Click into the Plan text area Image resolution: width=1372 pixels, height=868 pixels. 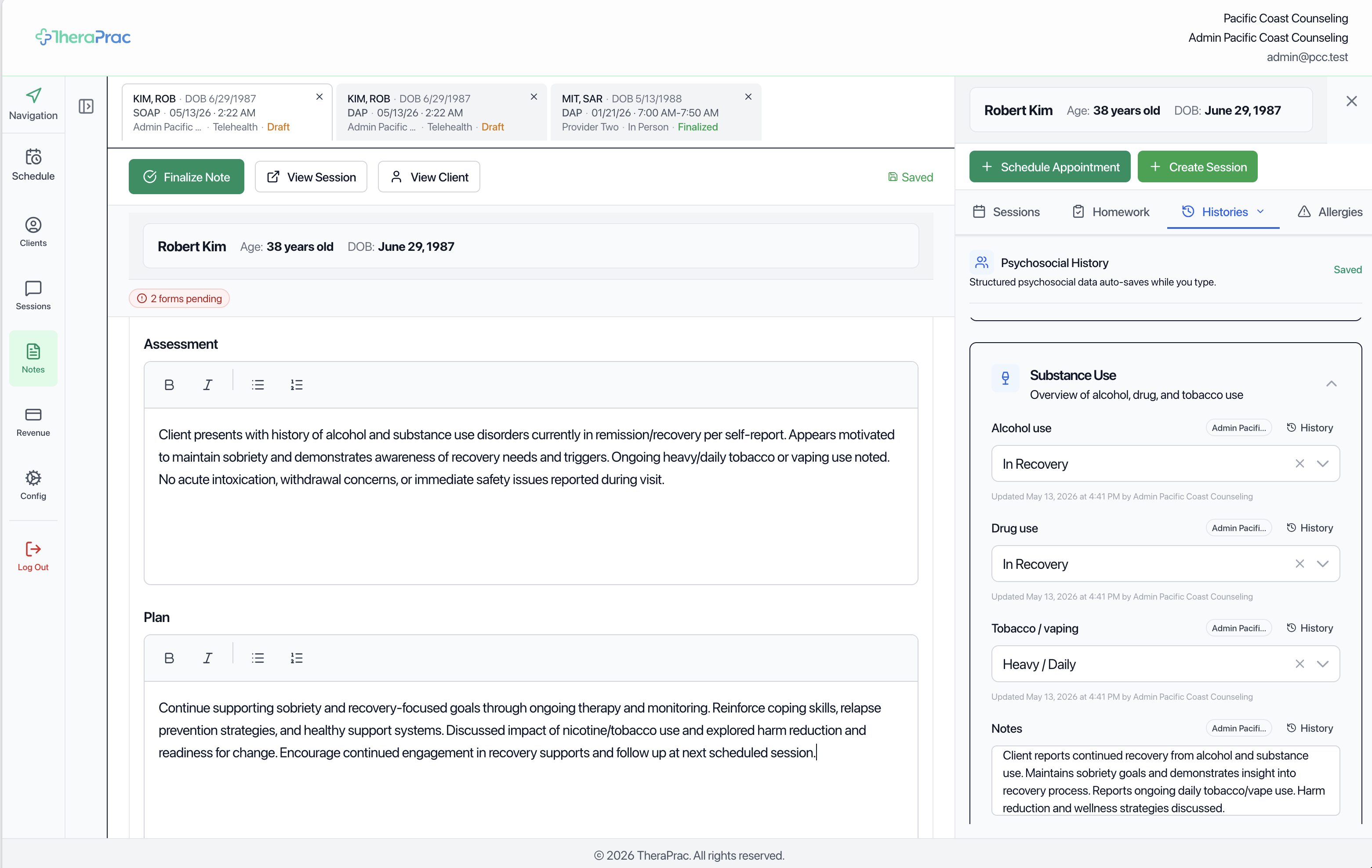pos(530,760)
